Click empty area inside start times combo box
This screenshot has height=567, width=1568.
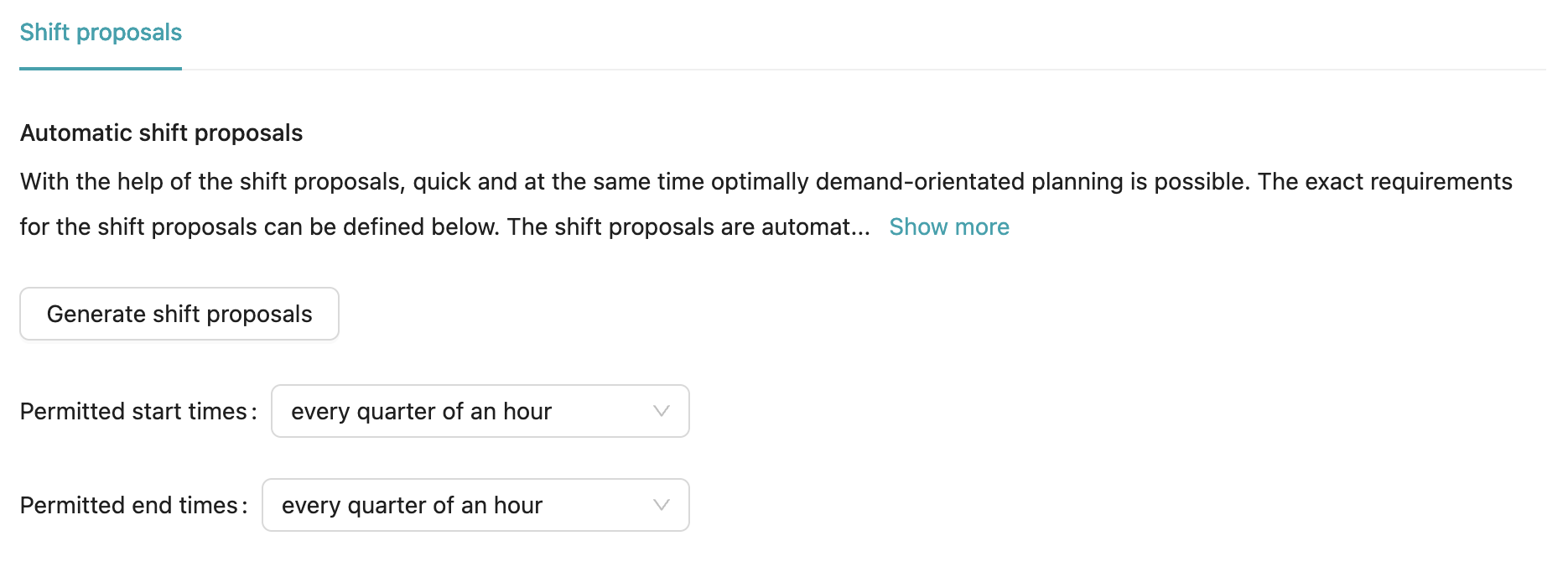[600, 411]
